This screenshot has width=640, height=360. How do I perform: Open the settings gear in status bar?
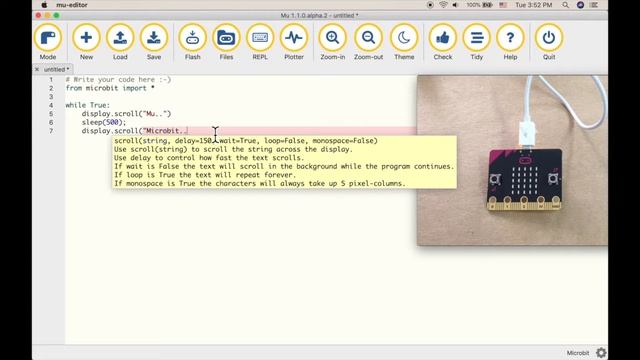pyautogui.click(x=601, y=352)
